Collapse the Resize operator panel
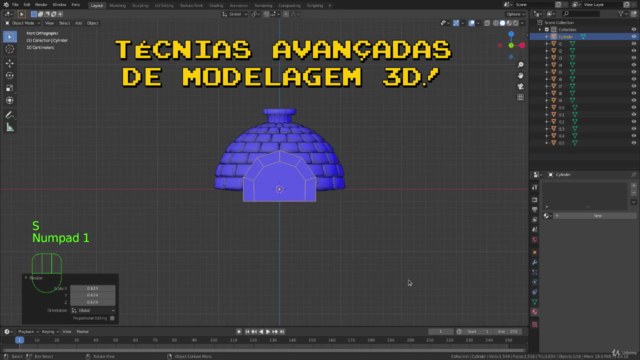This screenshot has height=360, width=640. tap(26, 278)
